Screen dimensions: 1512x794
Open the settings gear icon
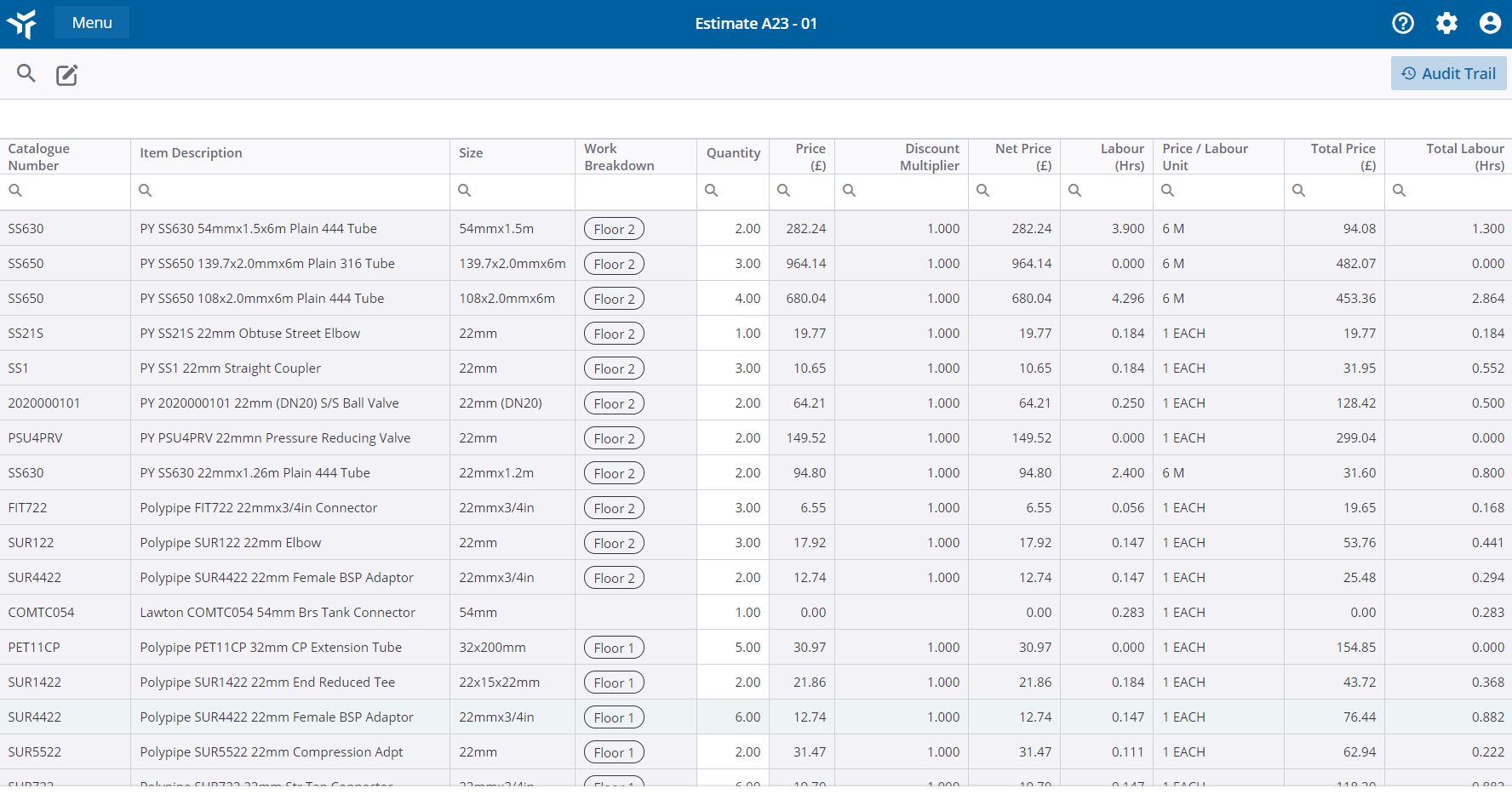tap(1446, 23)
